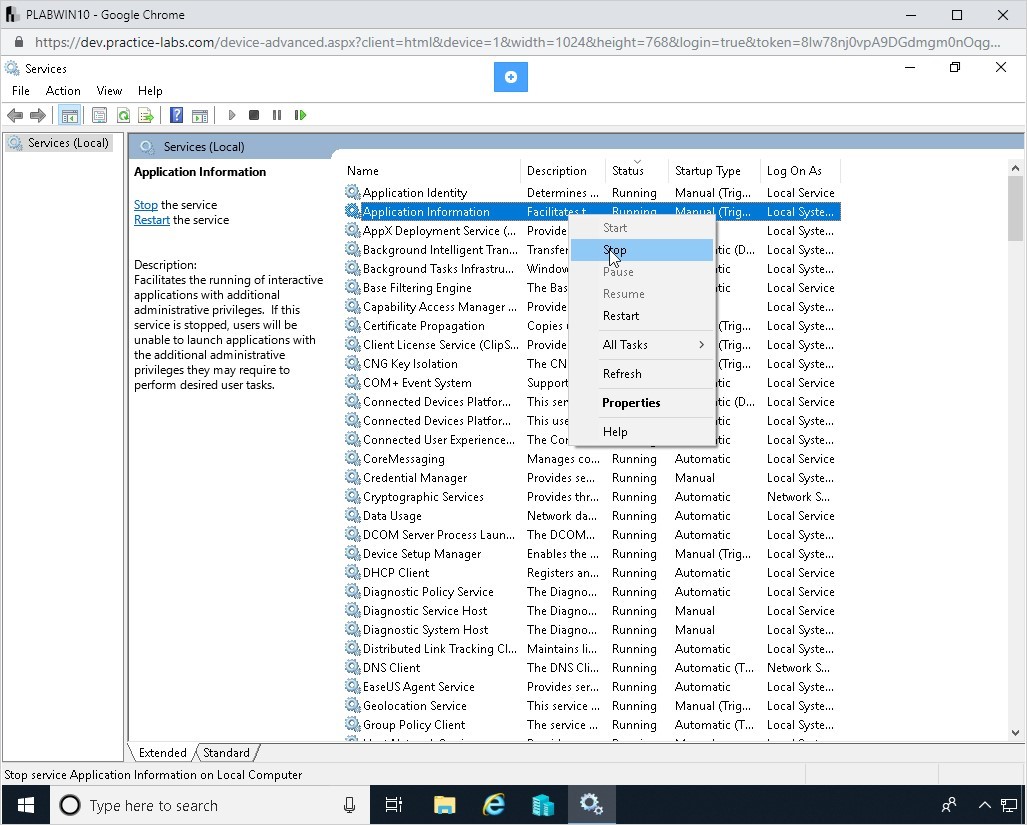Open Server Manager taskbar icon
Screen dimensions: 1027x825
point(542,805)
